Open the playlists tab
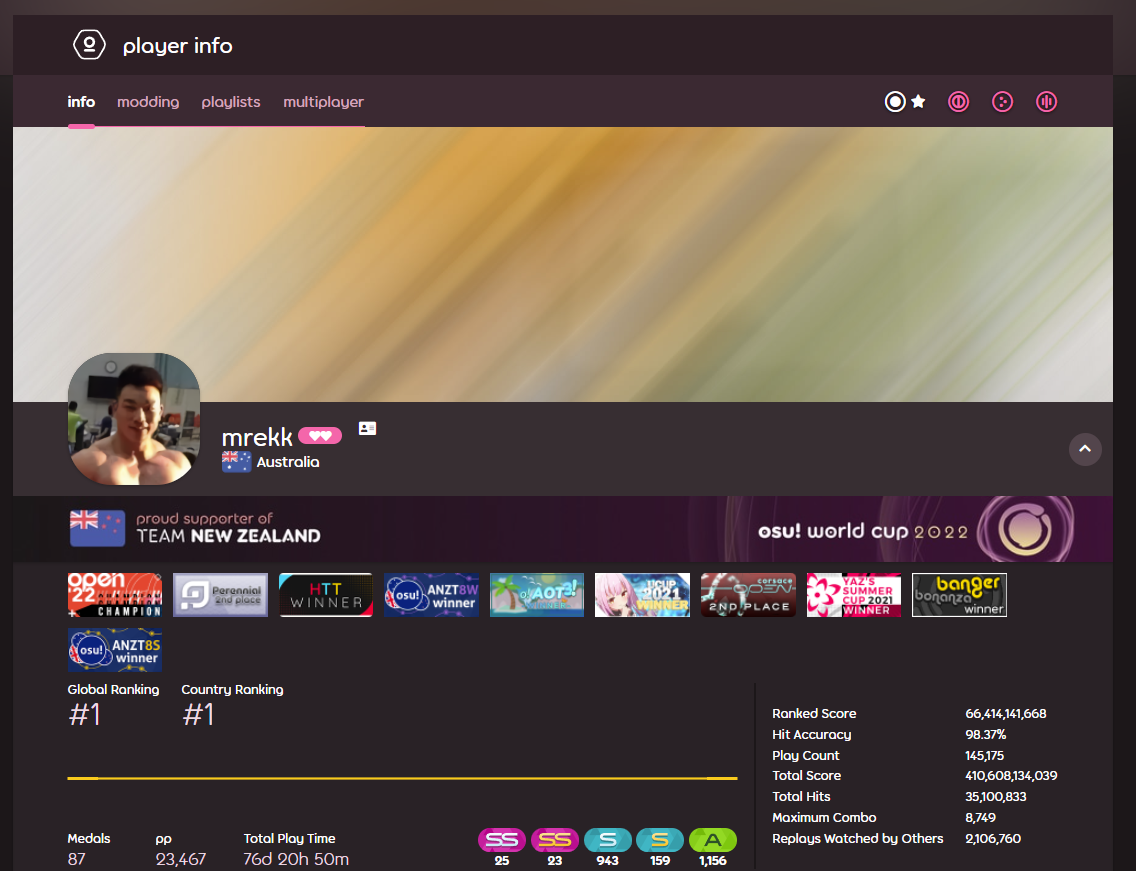Screen dimensions: 1136x871 pos(231,101)
